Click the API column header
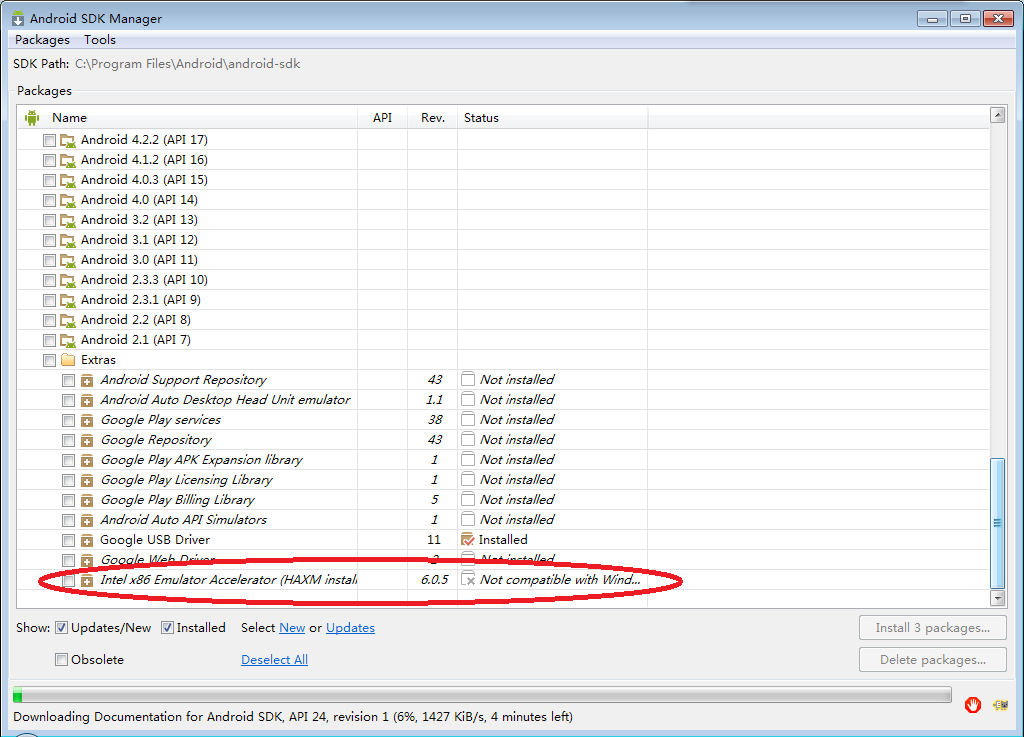This screenshot has height=737, width=1024. pyautogui.click(x=382, y=118)
